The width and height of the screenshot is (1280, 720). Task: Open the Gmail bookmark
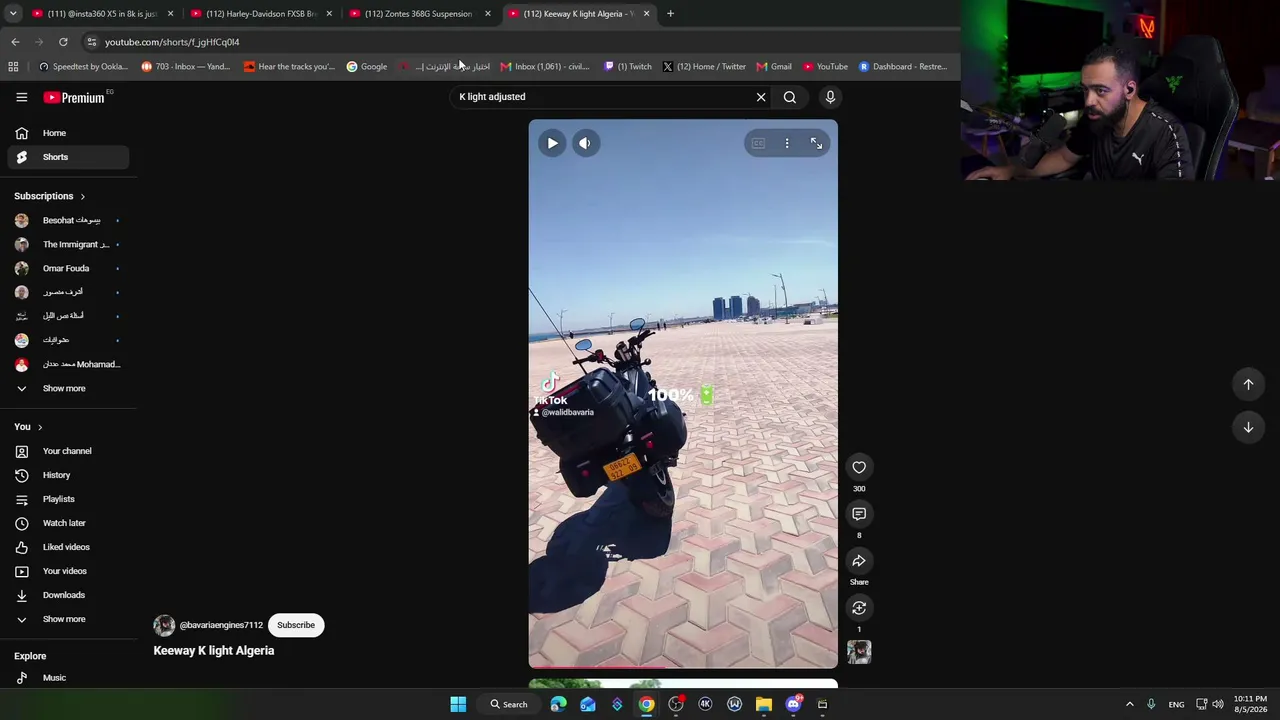pyautogui.click(x=774, y=67)
